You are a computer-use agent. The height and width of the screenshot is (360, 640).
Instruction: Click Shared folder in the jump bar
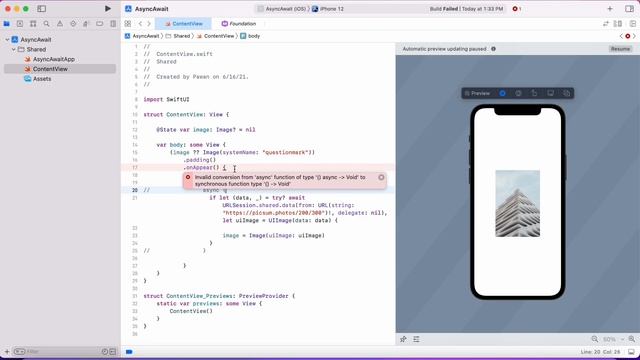pos(178,36)
